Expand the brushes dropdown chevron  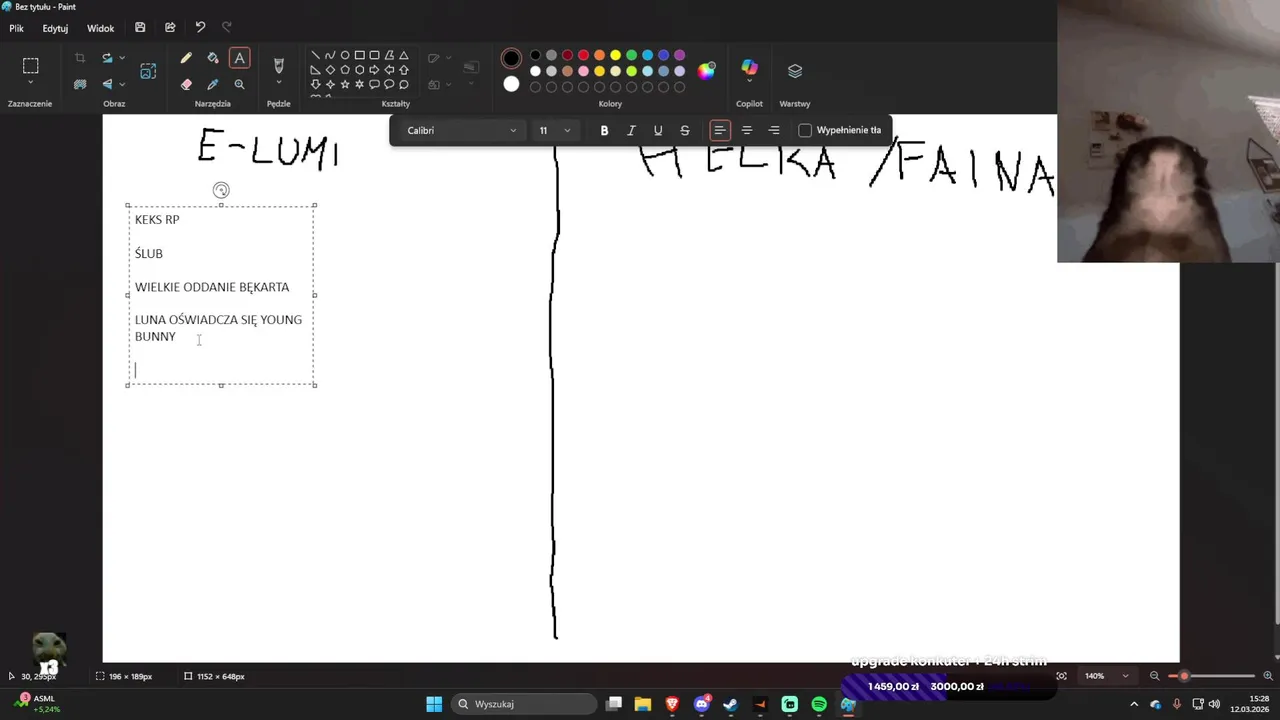278,83
